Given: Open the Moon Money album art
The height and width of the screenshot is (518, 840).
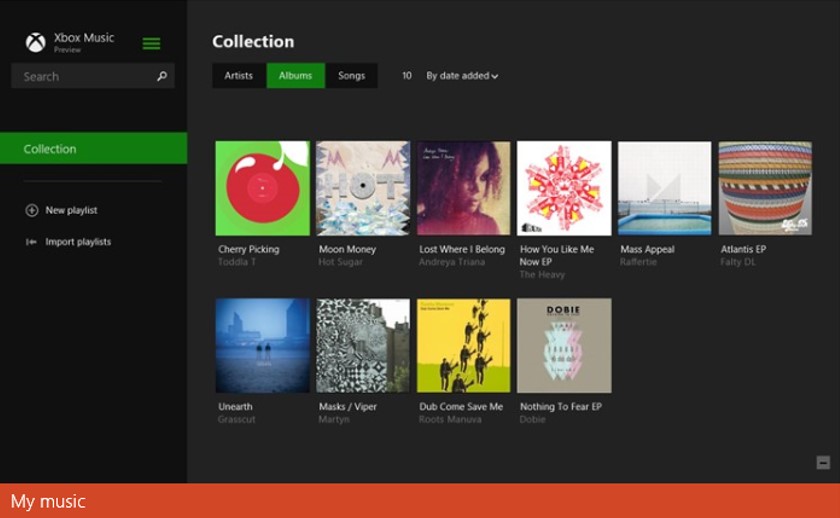Looking at the screenshot, I should click(x=363, y=188).
